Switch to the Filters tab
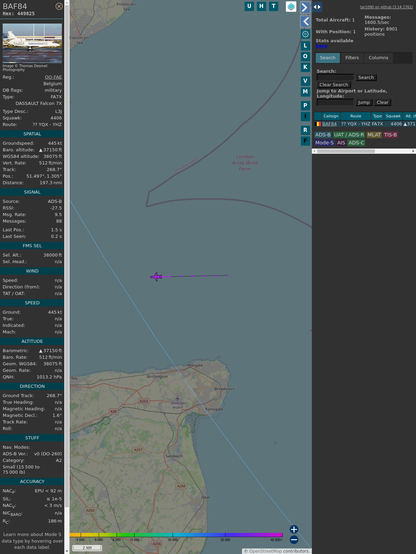Screen dimensions: 416x554 point(352,58)
